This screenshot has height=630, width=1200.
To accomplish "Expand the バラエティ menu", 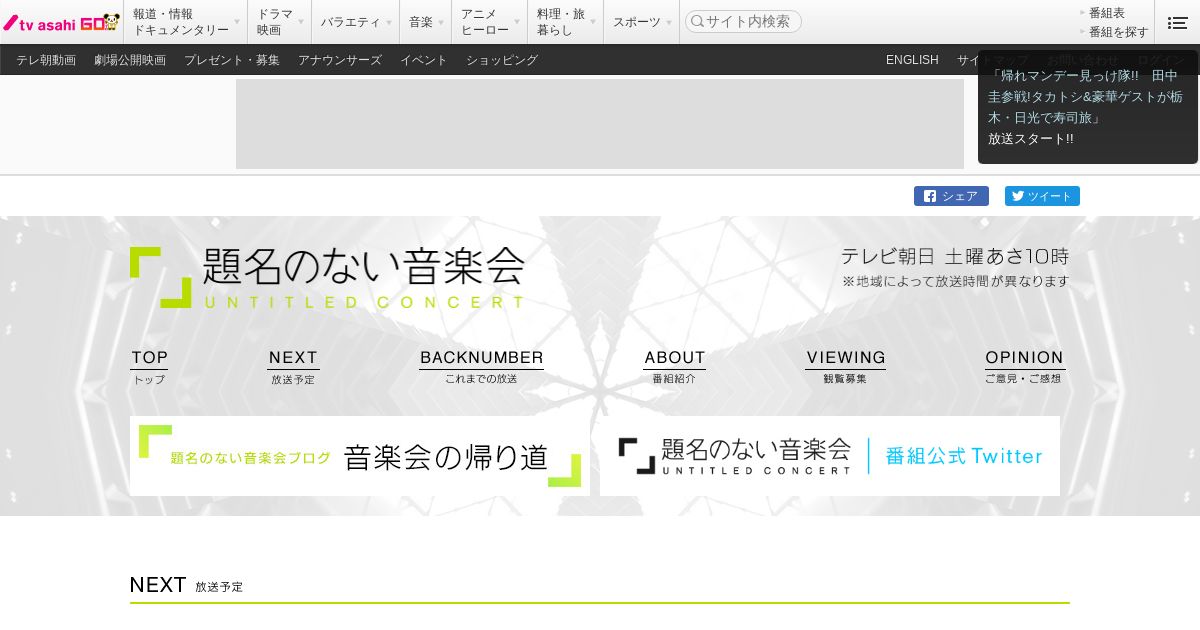I will coord(355,22).
